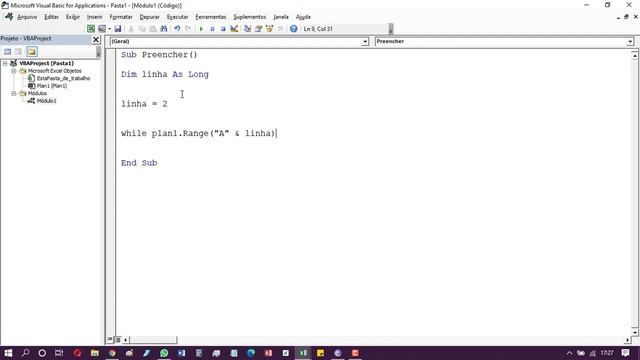
Task: Click on the "linha = 2" code line
Action: click(x=144, y=104)
